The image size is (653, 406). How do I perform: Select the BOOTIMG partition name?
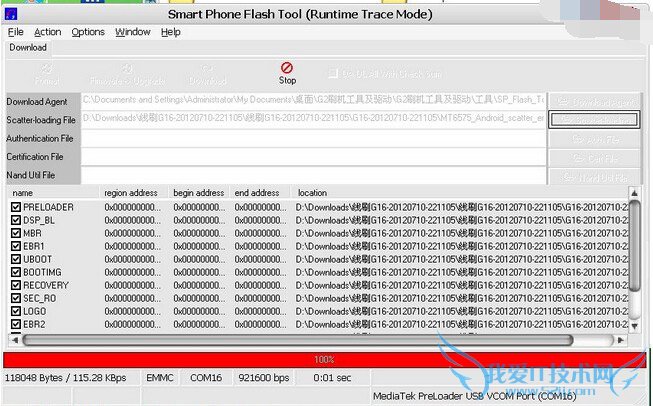pyautogui.click(x=42, y=272)
